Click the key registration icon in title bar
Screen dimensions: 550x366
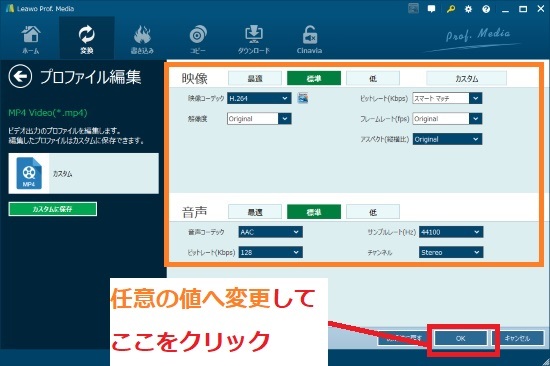(x=451, y=9)
